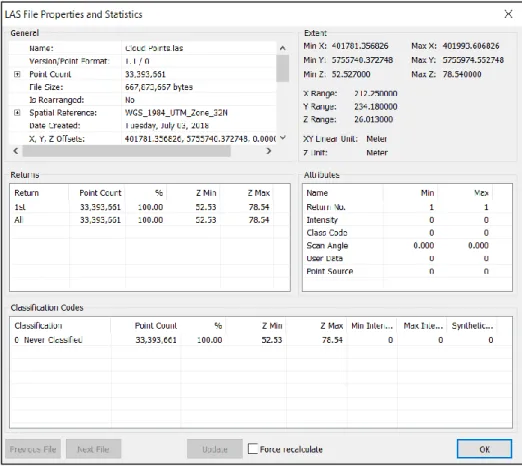Screen dimensions: 522x466
Task: Click the horizontal scrollbar thumb in General
Action: pos(126,151)
